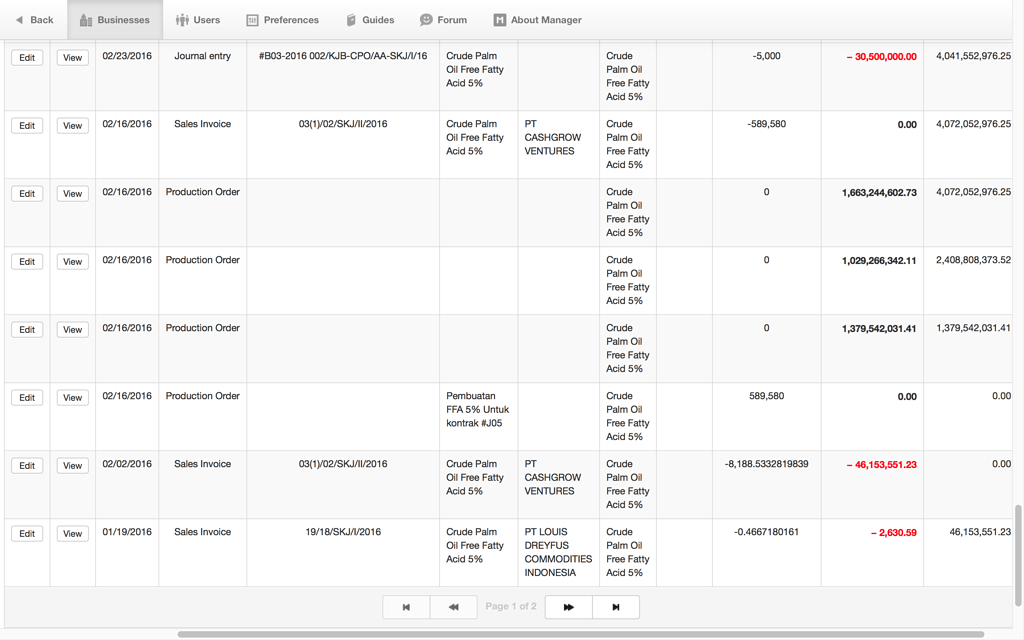The width and height of the screenshot is (1024, 640).
Task: Advance with the next page icon
Action: [568, 606]
